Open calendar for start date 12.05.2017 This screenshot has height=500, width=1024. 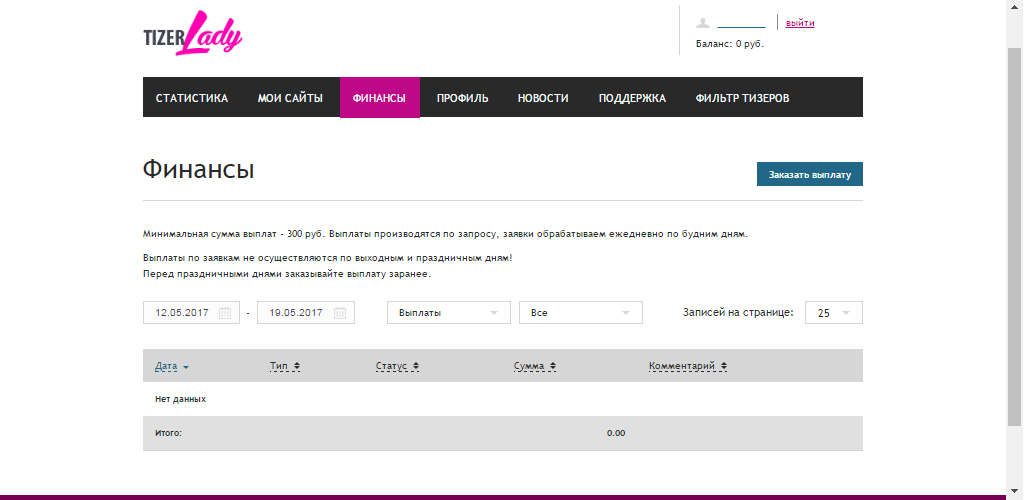pyautogui.click(x=225, y=313)
